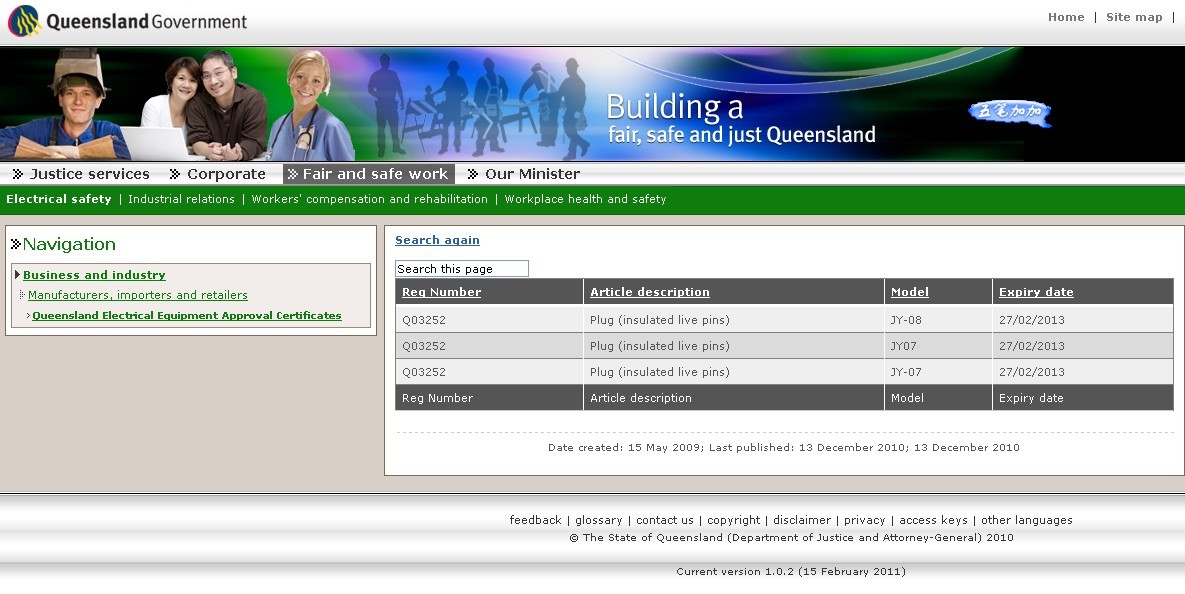Open the Site map link
The image size is (1185, 594).
click(1134, 17)
